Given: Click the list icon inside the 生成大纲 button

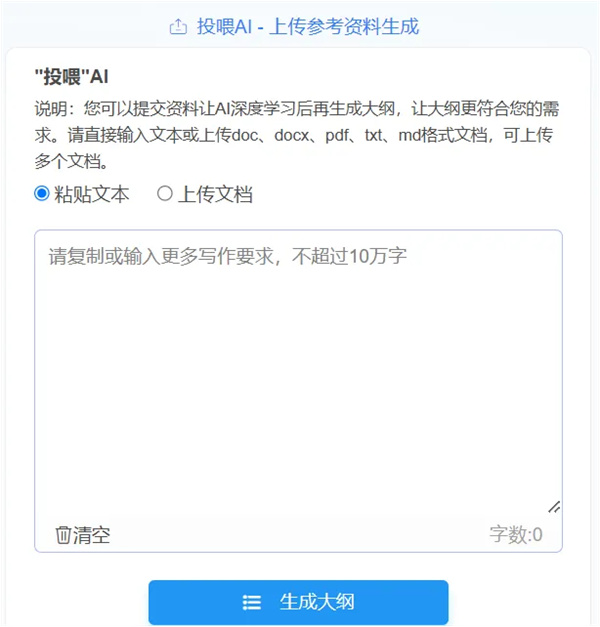Looking at the screenshot, I should coord(252,602).
